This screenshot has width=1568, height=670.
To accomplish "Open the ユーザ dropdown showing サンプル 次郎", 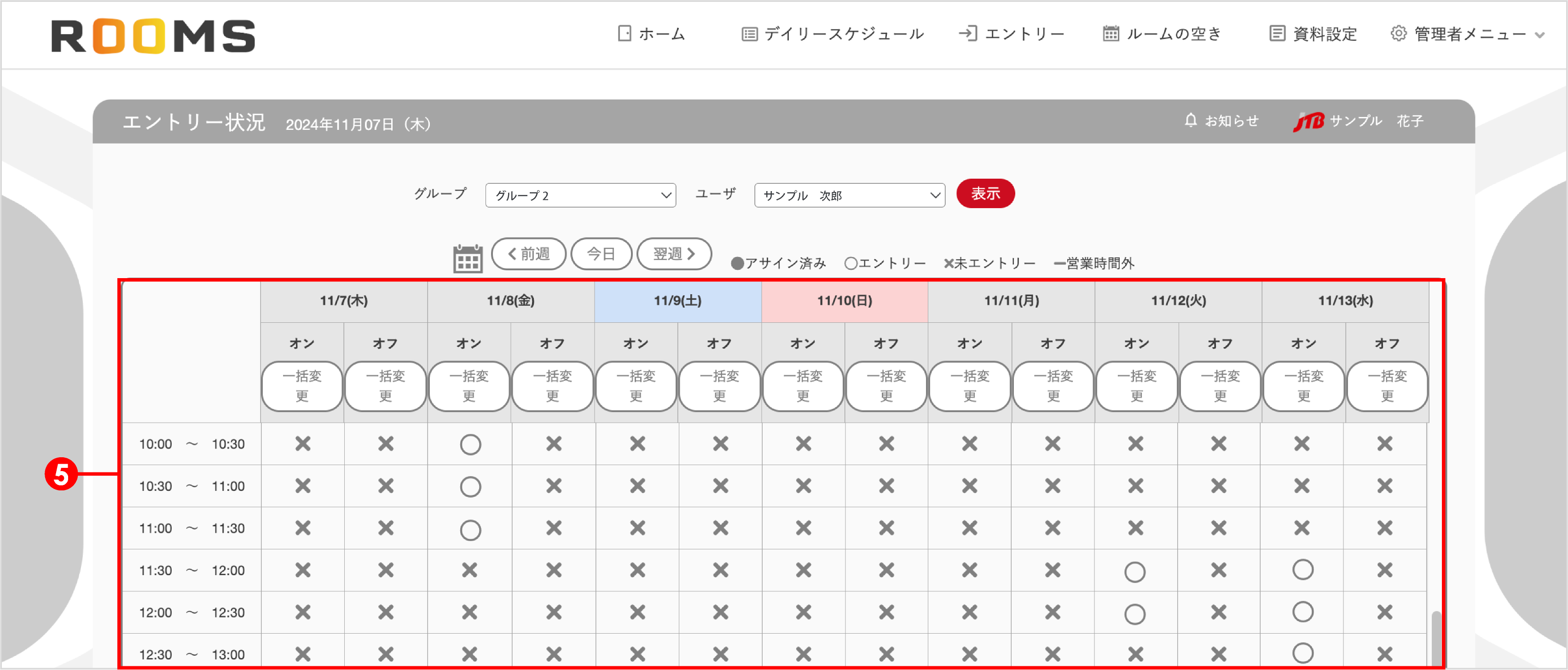I will click(849, 195).
